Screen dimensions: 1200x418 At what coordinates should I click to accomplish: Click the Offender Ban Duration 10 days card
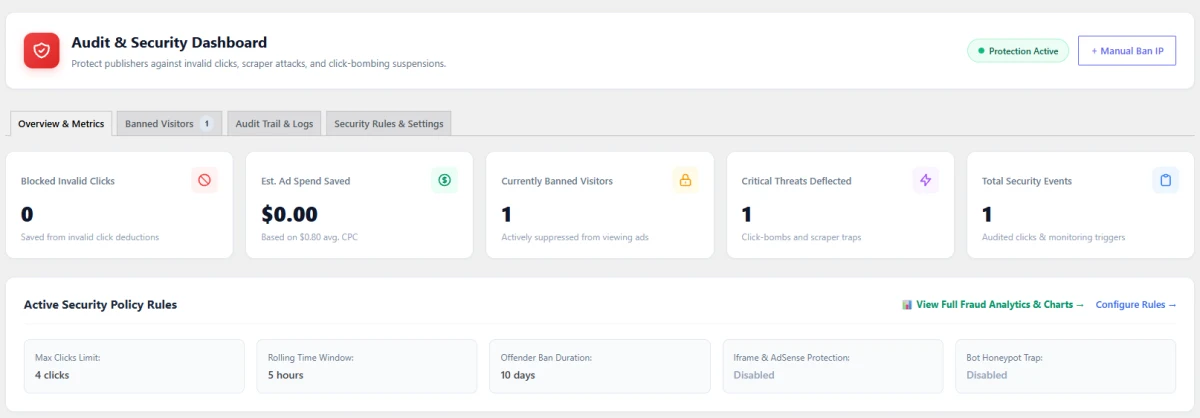[600, 366]
